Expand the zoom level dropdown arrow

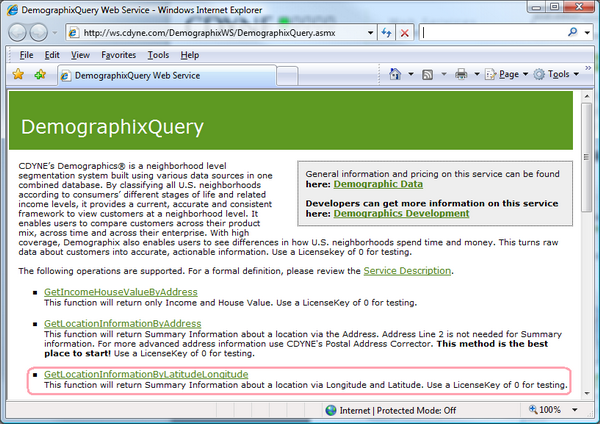(x=575, y=410)
